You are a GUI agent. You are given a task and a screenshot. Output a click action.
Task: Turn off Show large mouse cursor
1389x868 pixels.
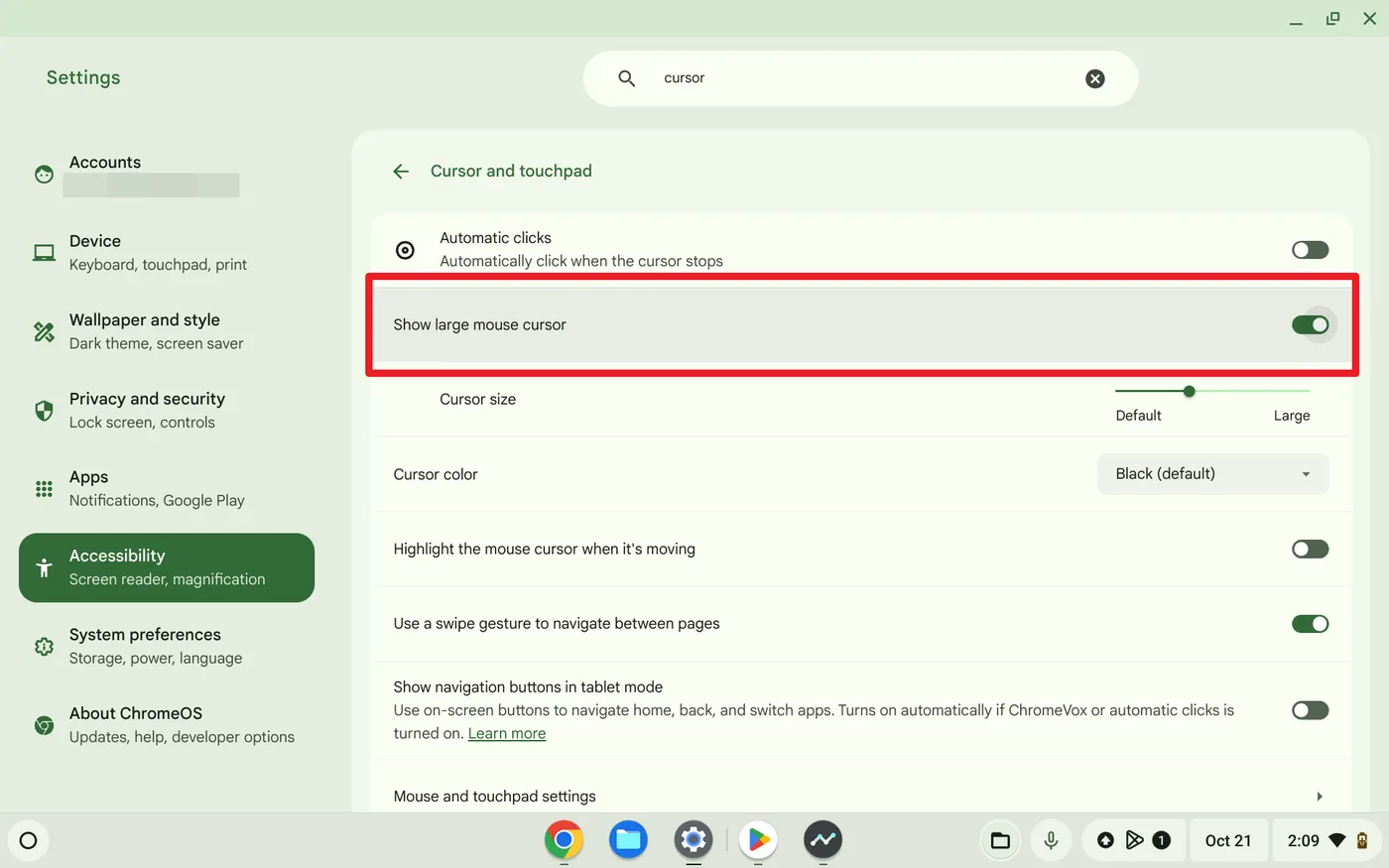(1310, 324)
